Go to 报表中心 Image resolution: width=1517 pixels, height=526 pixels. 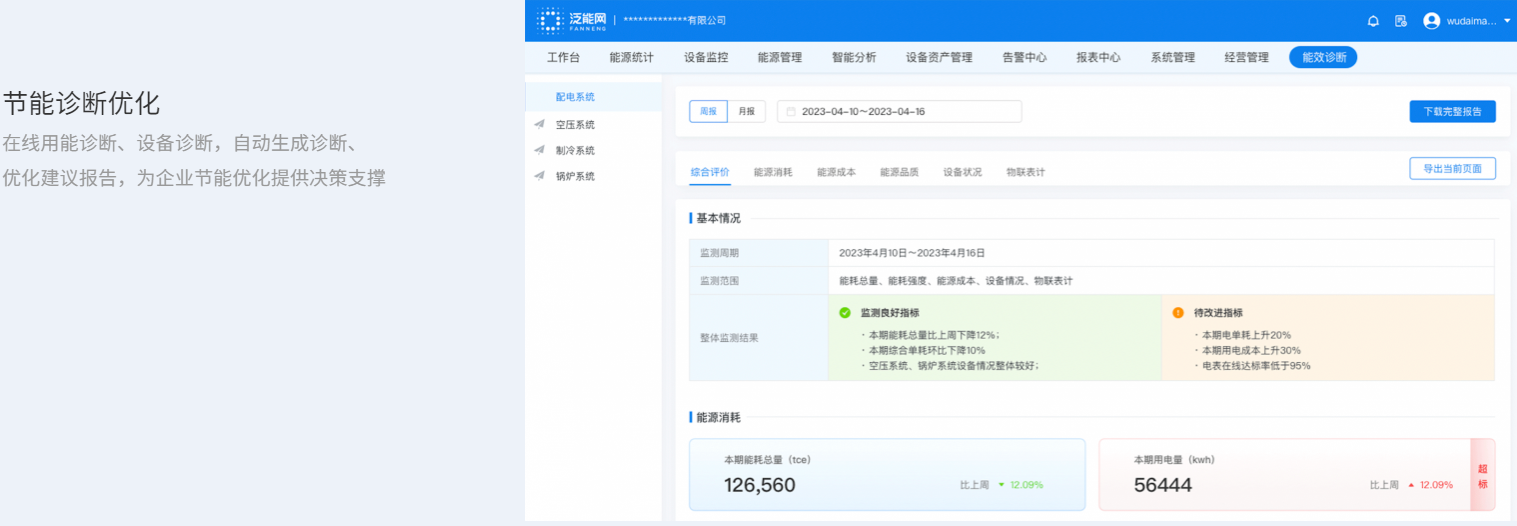coord(1098,57)
